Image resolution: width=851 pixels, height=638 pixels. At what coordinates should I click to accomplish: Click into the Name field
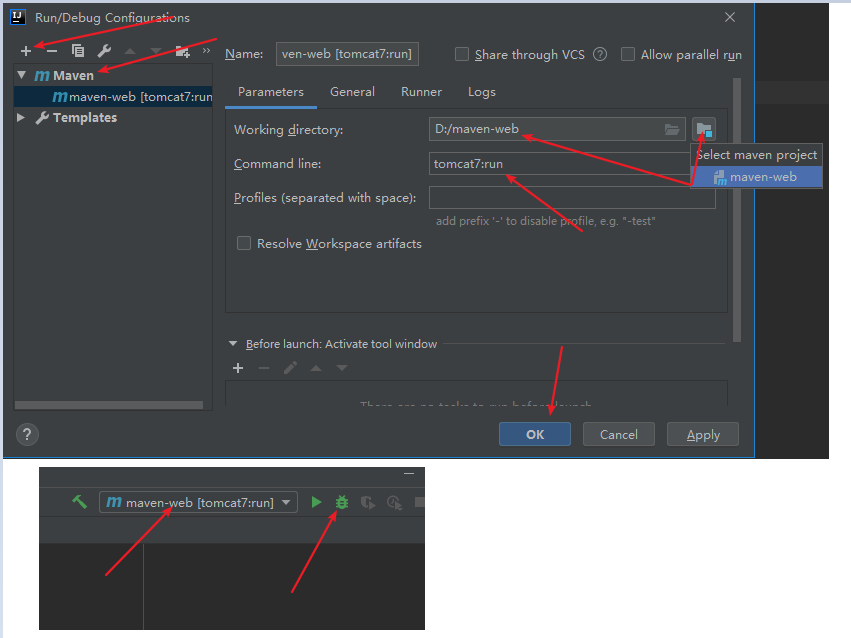coord(347,54)
